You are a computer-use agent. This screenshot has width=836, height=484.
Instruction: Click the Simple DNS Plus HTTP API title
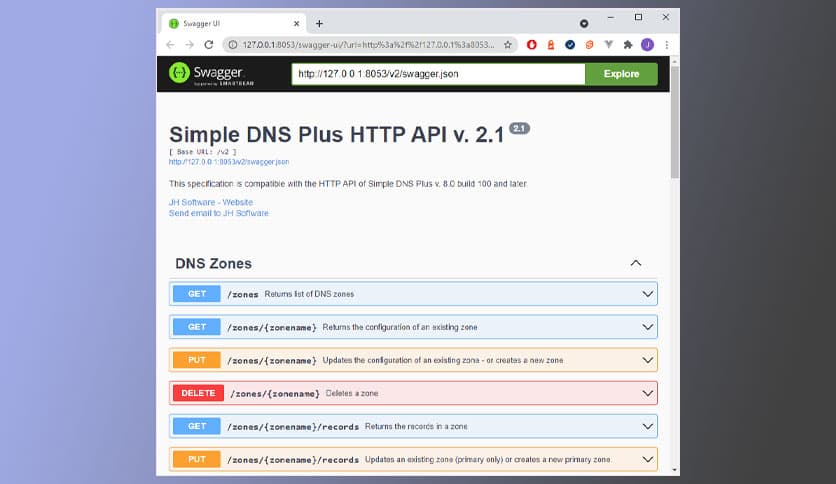[x=336, y=134]
